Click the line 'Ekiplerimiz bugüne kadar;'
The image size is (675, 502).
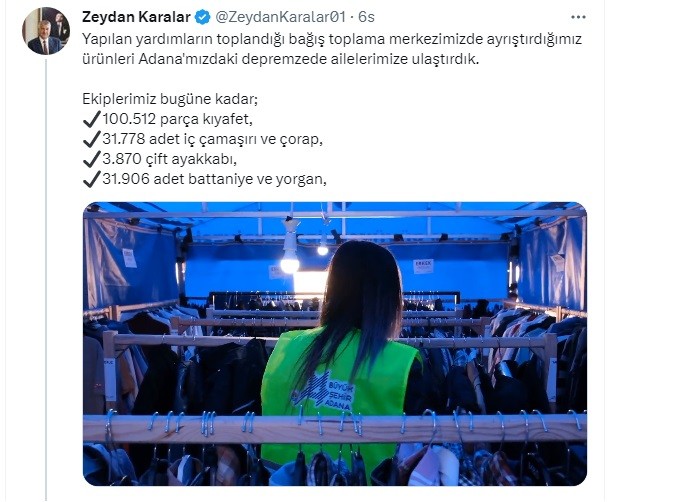[x=170, y=99]
